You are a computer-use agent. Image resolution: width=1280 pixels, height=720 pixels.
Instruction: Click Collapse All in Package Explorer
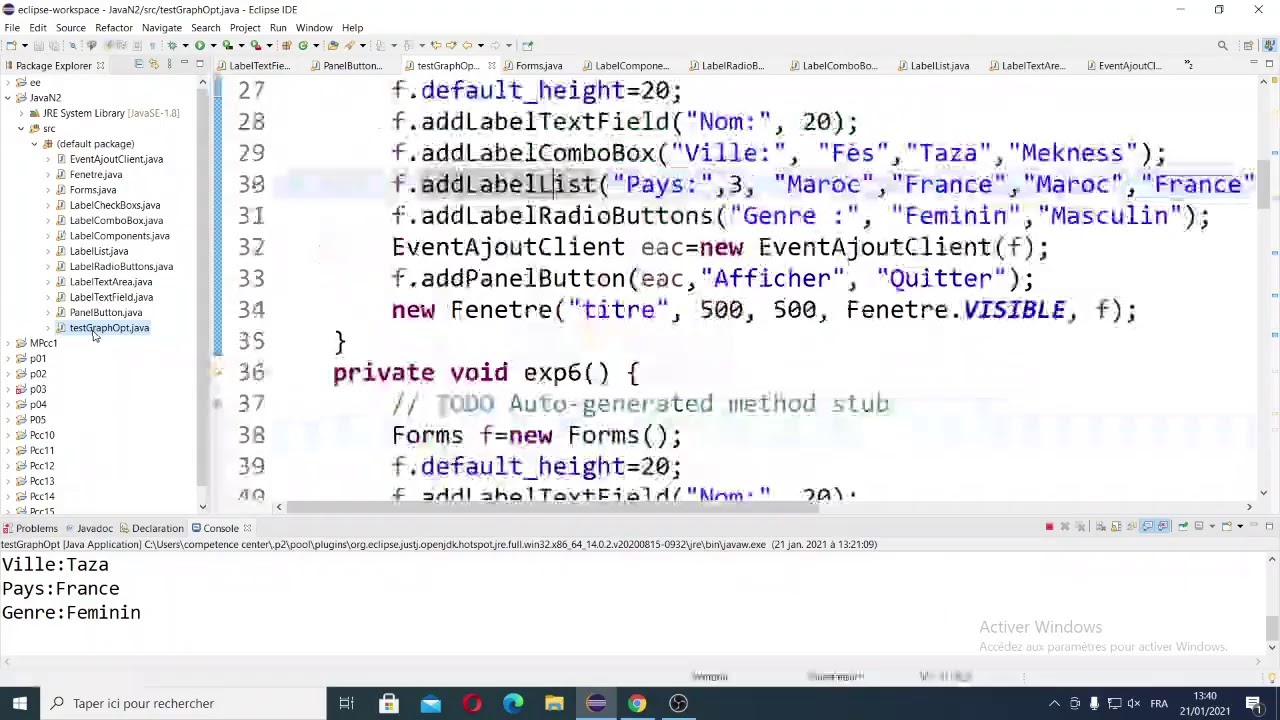coord(139,64)
